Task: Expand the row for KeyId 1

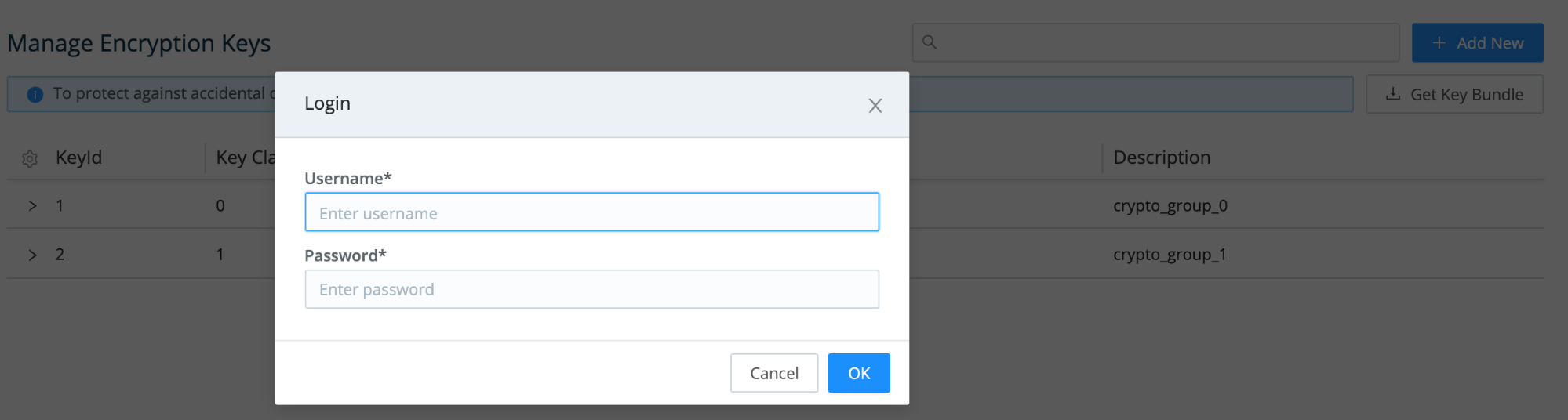Action: click(32, 205)
